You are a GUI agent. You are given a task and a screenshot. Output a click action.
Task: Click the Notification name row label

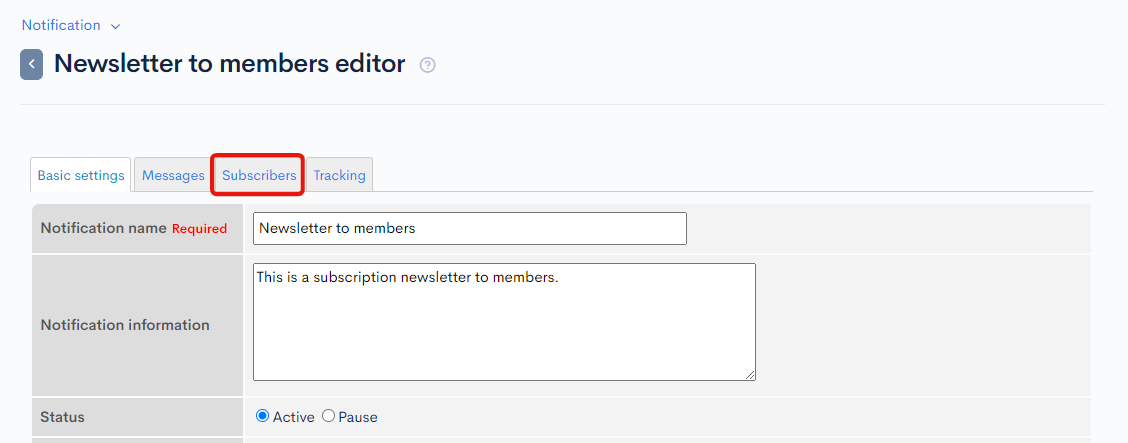click(x=103, y=228)
